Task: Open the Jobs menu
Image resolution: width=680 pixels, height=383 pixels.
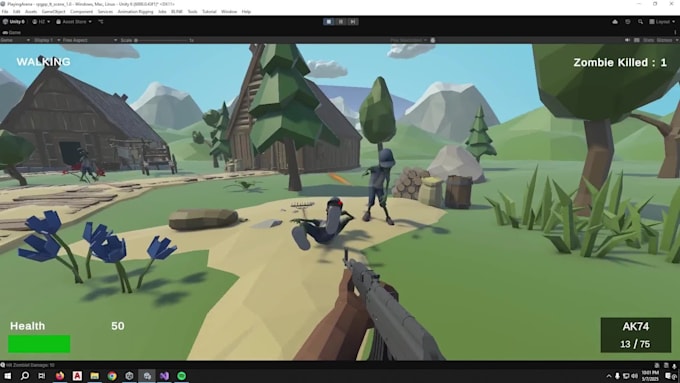Action: coord(162,12)
